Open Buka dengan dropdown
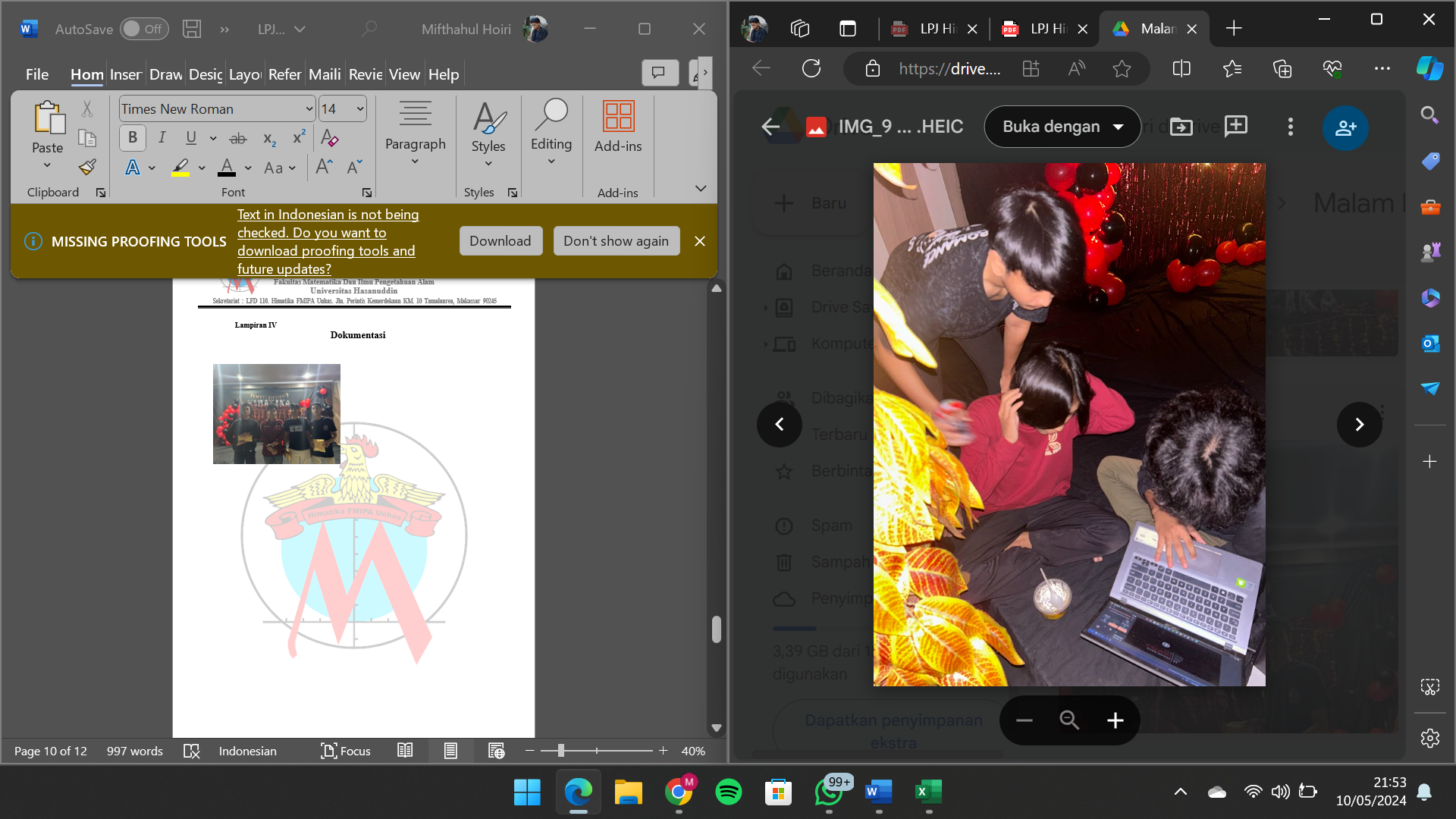The width and height of the screenshot is (1456, 819). pyautogui.click(x=1062, y=127)
